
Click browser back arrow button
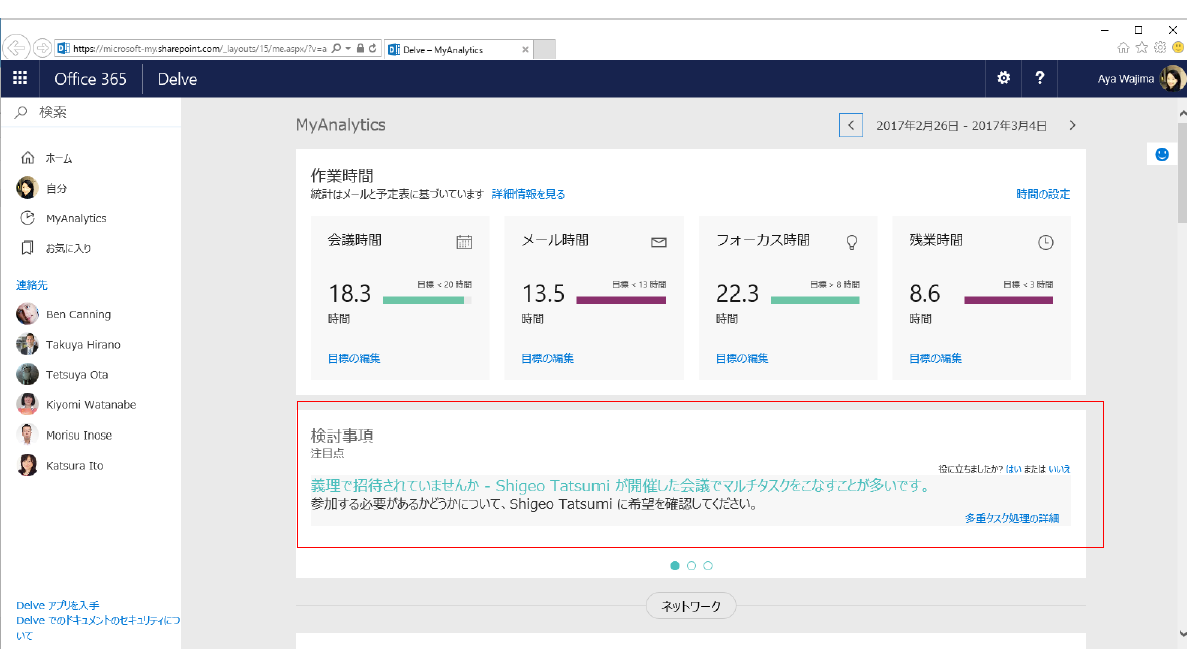(16, 48)
